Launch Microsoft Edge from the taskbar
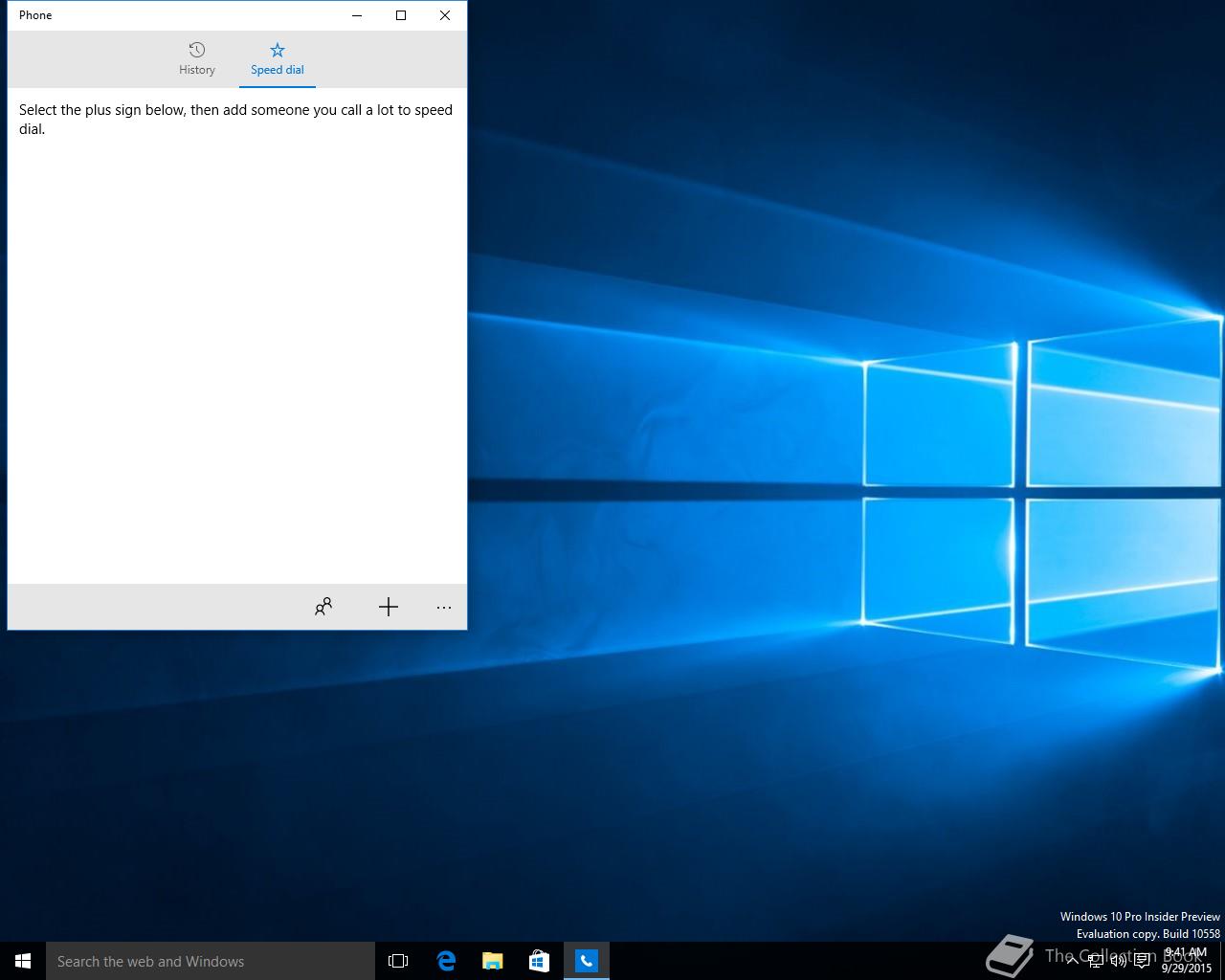 pyautogui.click(x=446, y=961)
